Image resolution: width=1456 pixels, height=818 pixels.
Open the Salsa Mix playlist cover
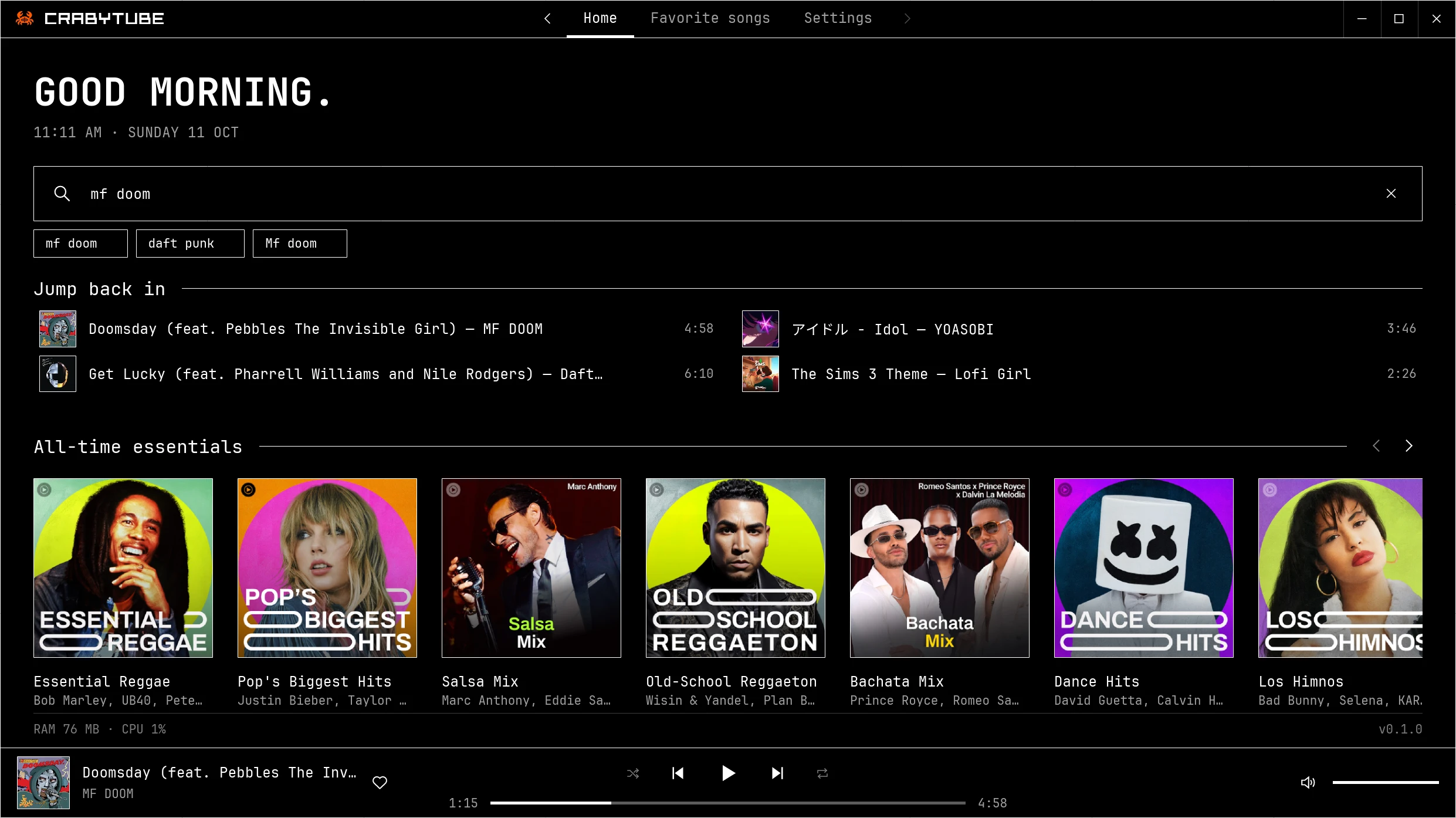[531, 568]
